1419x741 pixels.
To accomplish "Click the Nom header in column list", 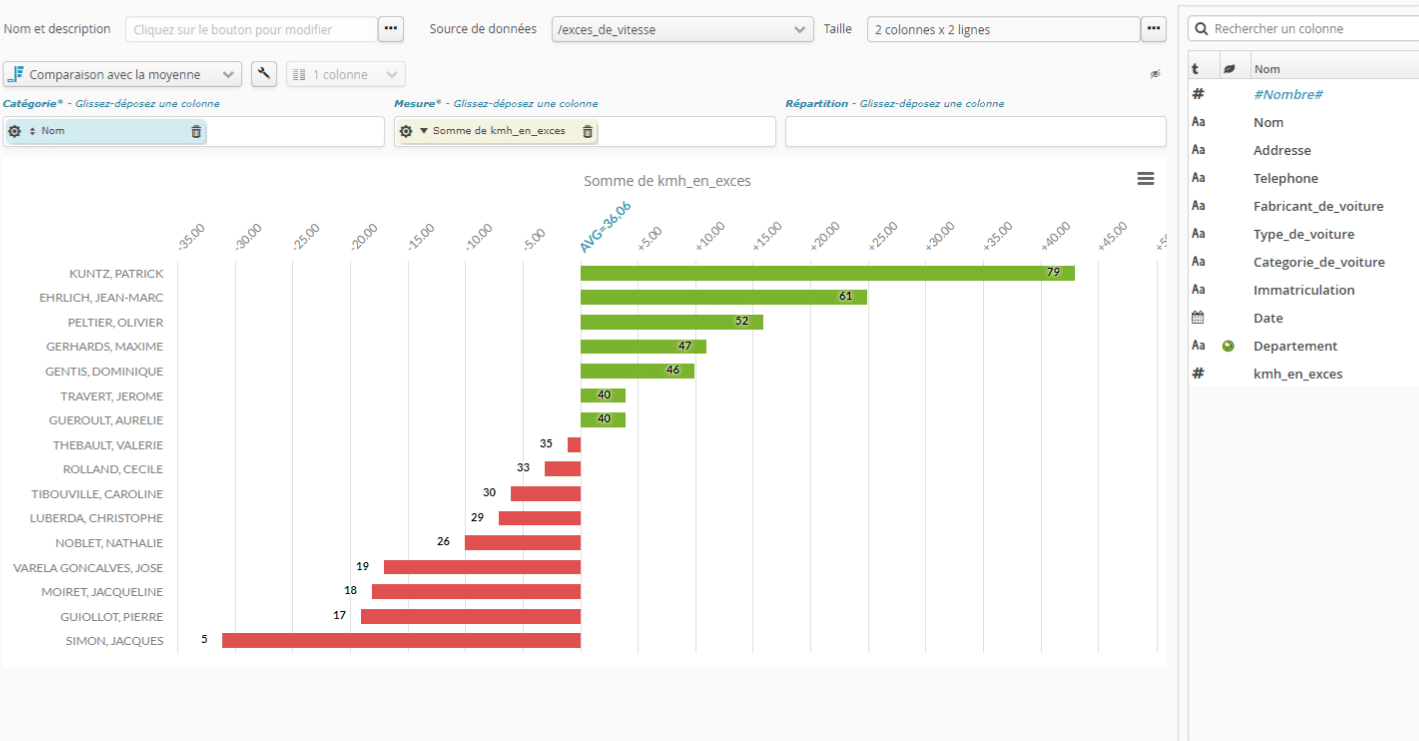I will [x=1267, y=69].
